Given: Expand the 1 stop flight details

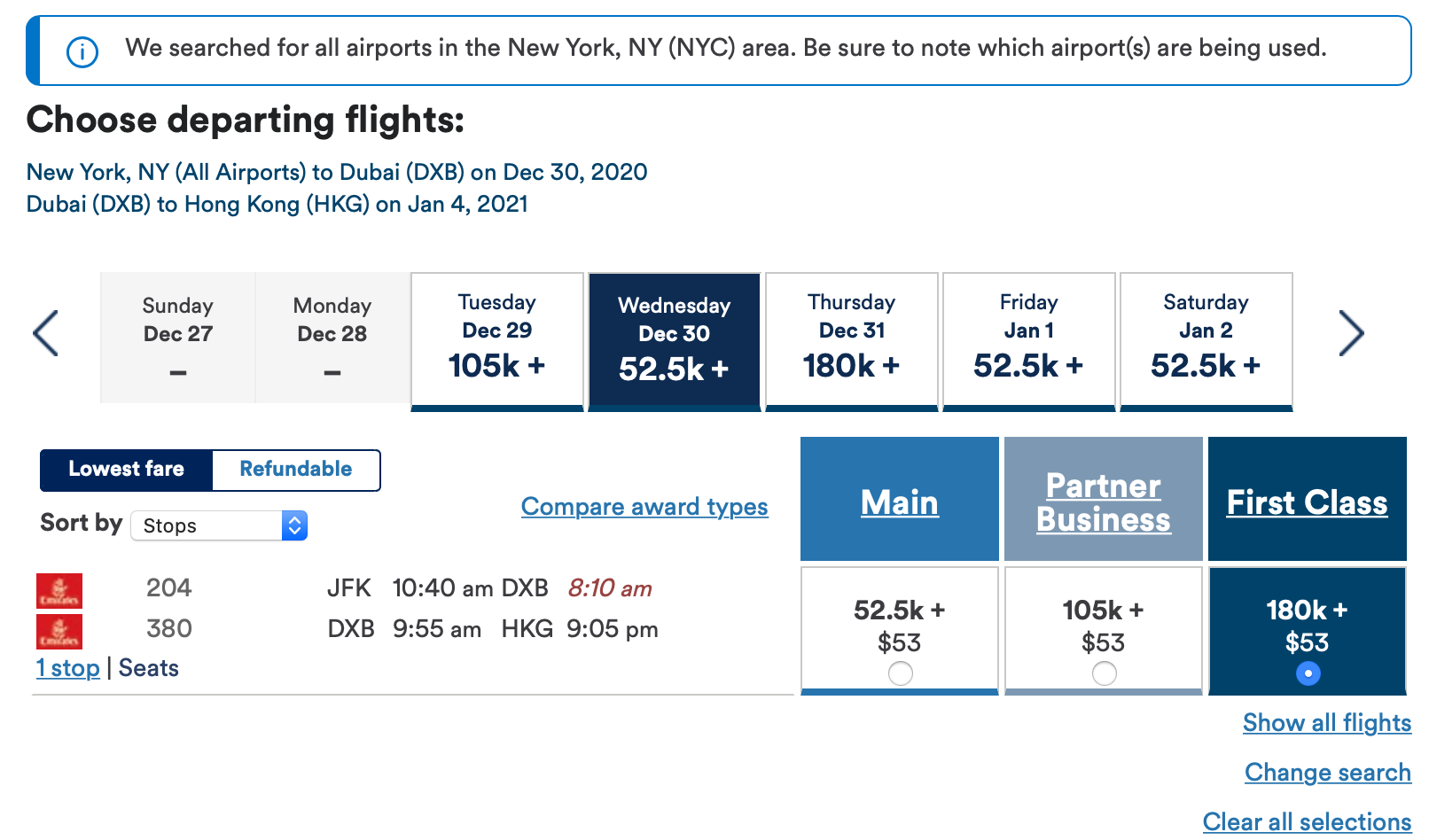Looking at the screenshot, I should (67, 667).
